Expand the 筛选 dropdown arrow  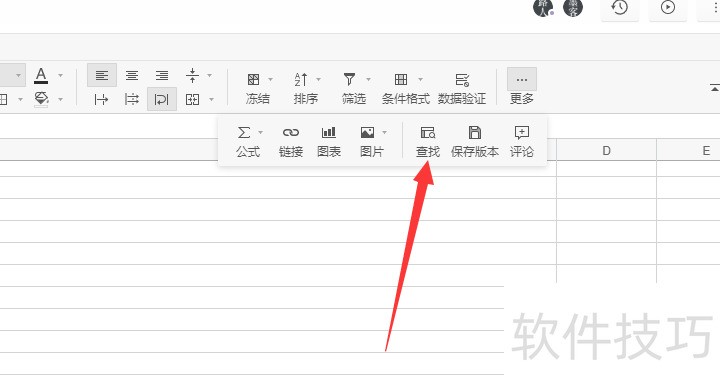tap(368, 79)
